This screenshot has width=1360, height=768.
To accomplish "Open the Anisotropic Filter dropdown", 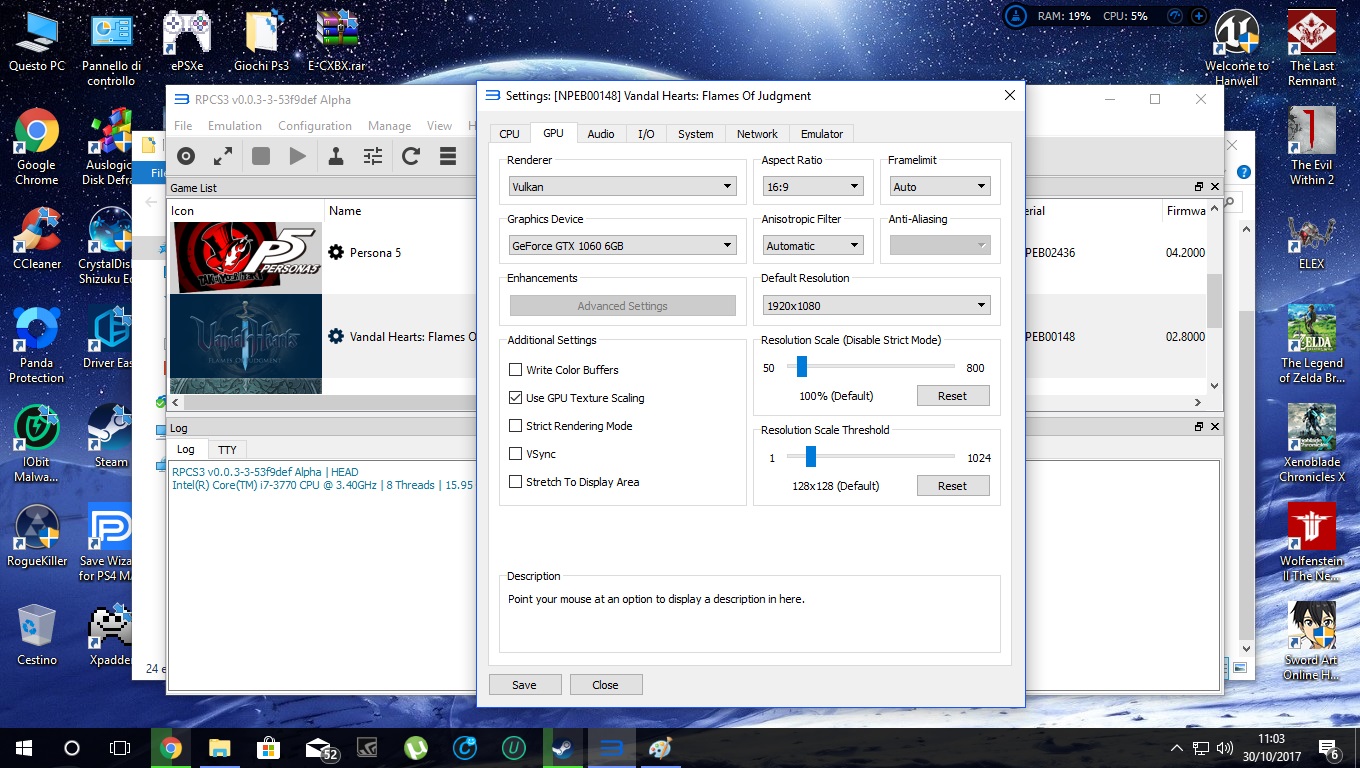I will point(813,246).
